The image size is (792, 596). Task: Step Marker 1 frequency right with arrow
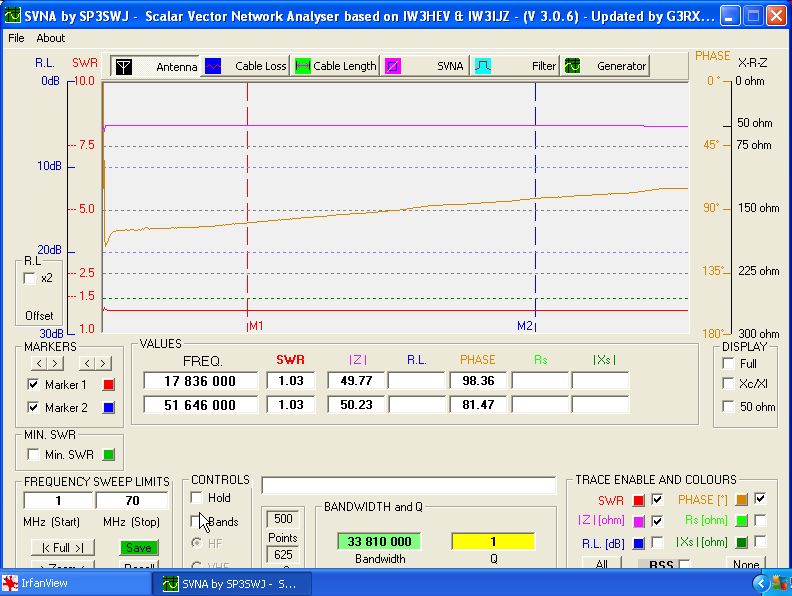pos(56,363)
